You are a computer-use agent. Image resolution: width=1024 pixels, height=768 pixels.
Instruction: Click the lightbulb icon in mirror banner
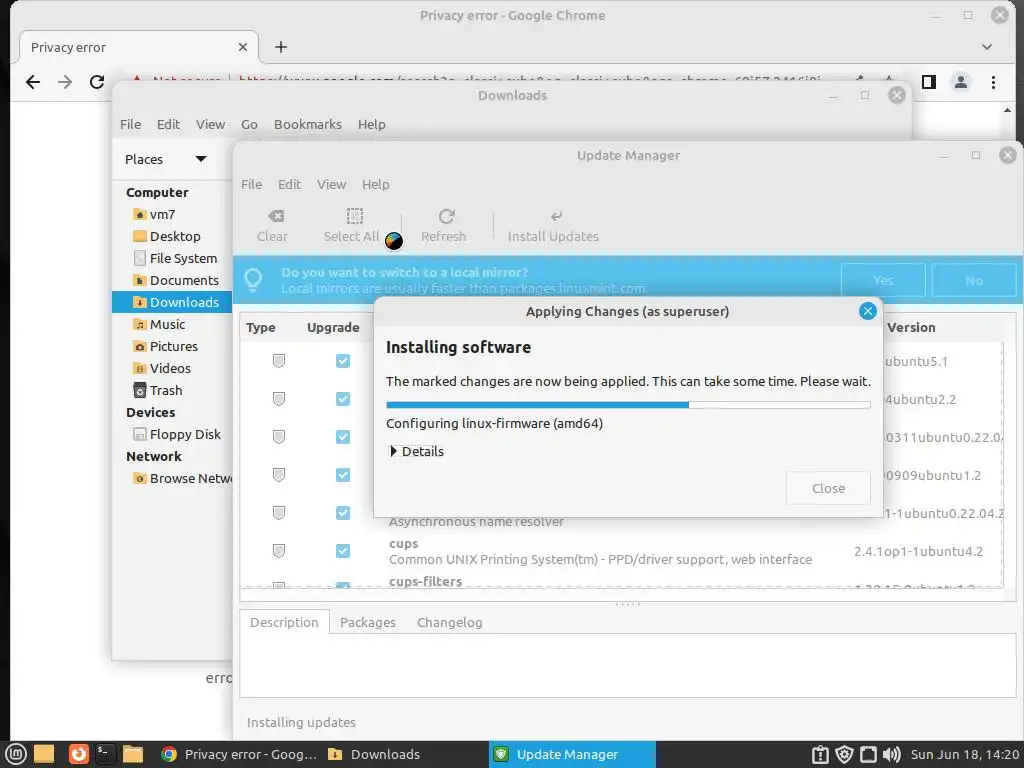click(x=253, y=280)
